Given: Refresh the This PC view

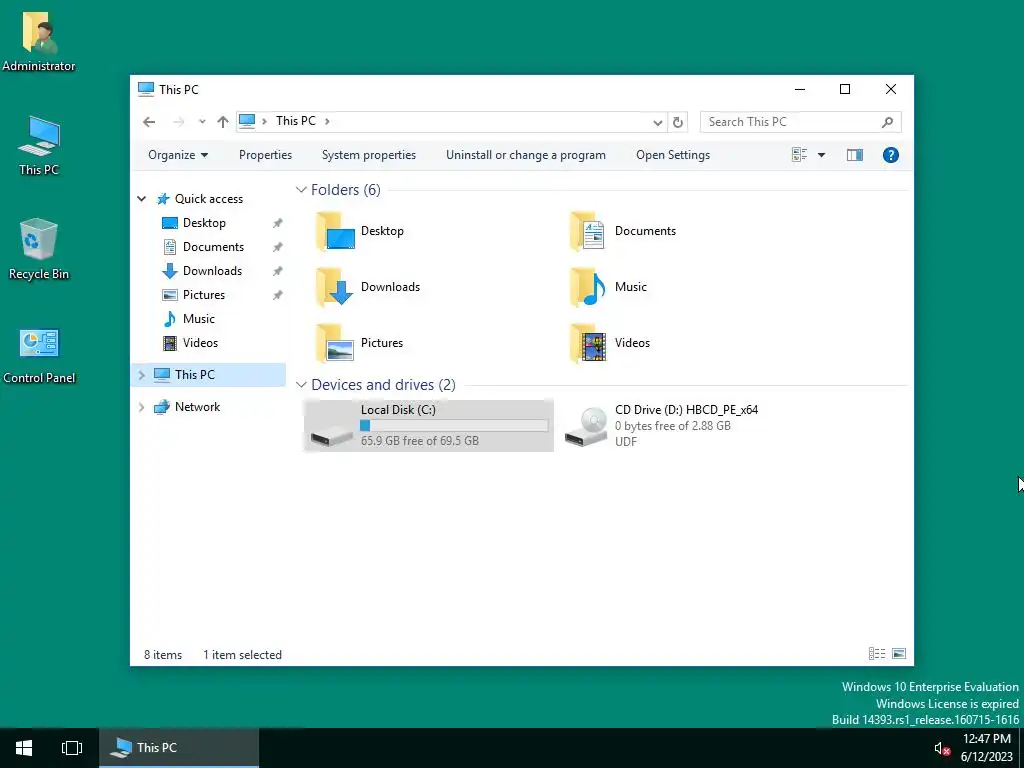Looking at the screenshot, I should coord(678,122).
